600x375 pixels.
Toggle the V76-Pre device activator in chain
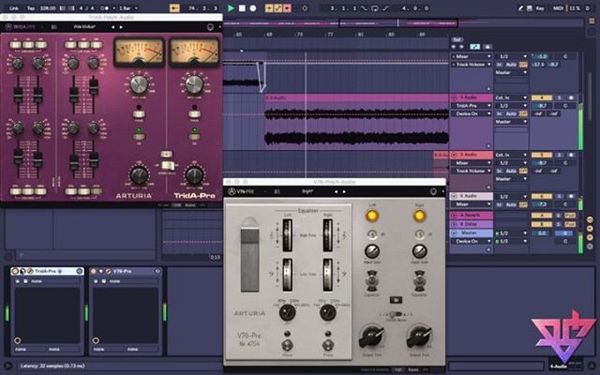click(x=94, y=271)
